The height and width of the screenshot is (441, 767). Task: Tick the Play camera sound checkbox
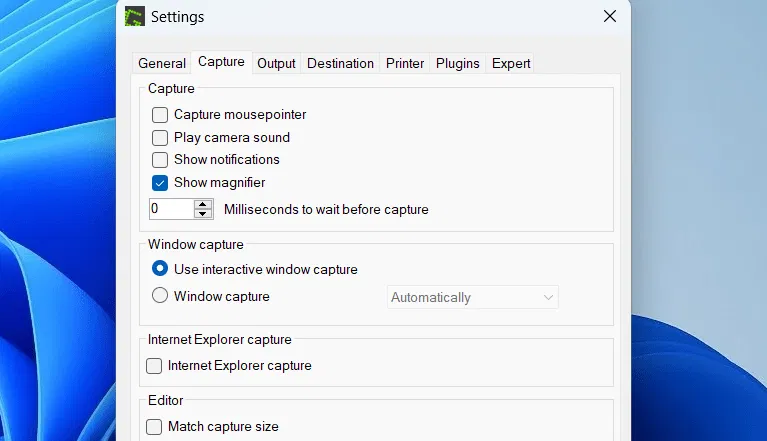click(x=160, y=138)
